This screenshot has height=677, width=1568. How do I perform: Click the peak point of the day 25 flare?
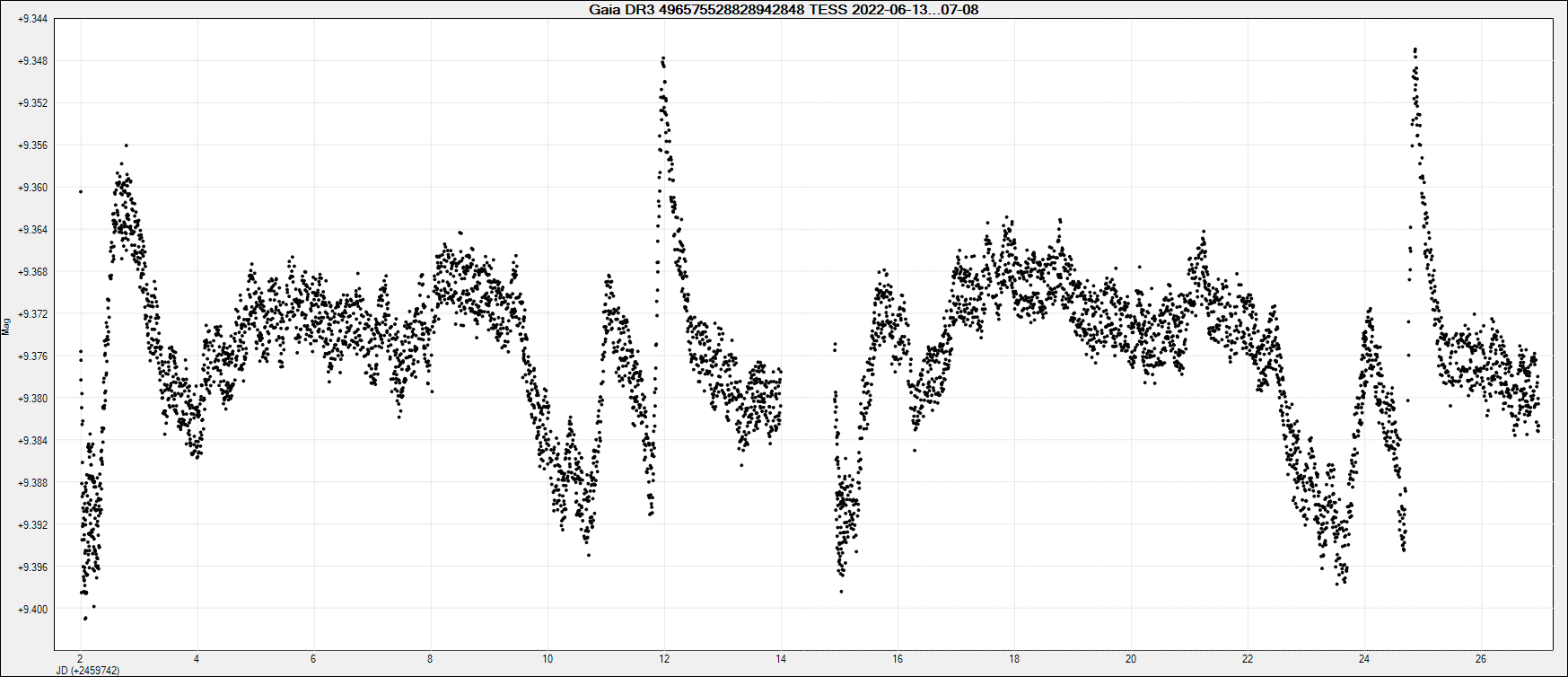(1415, 49)
